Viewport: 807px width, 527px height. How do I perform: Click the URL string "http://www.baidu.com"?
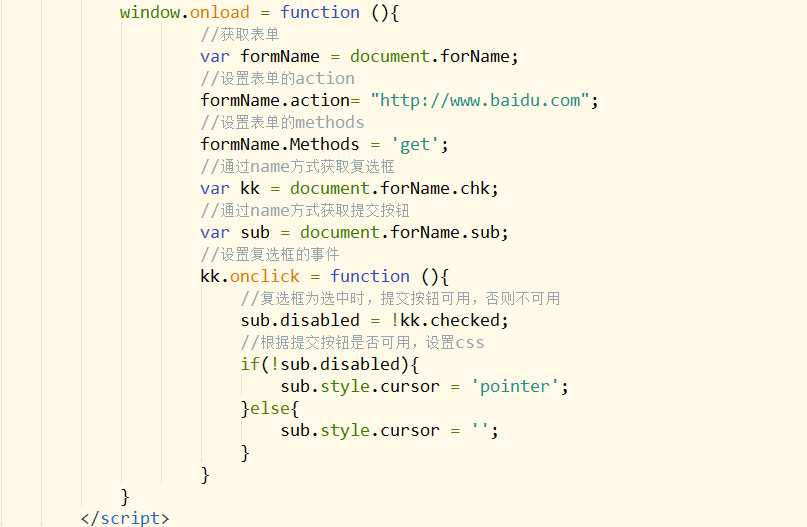(479, 100)
